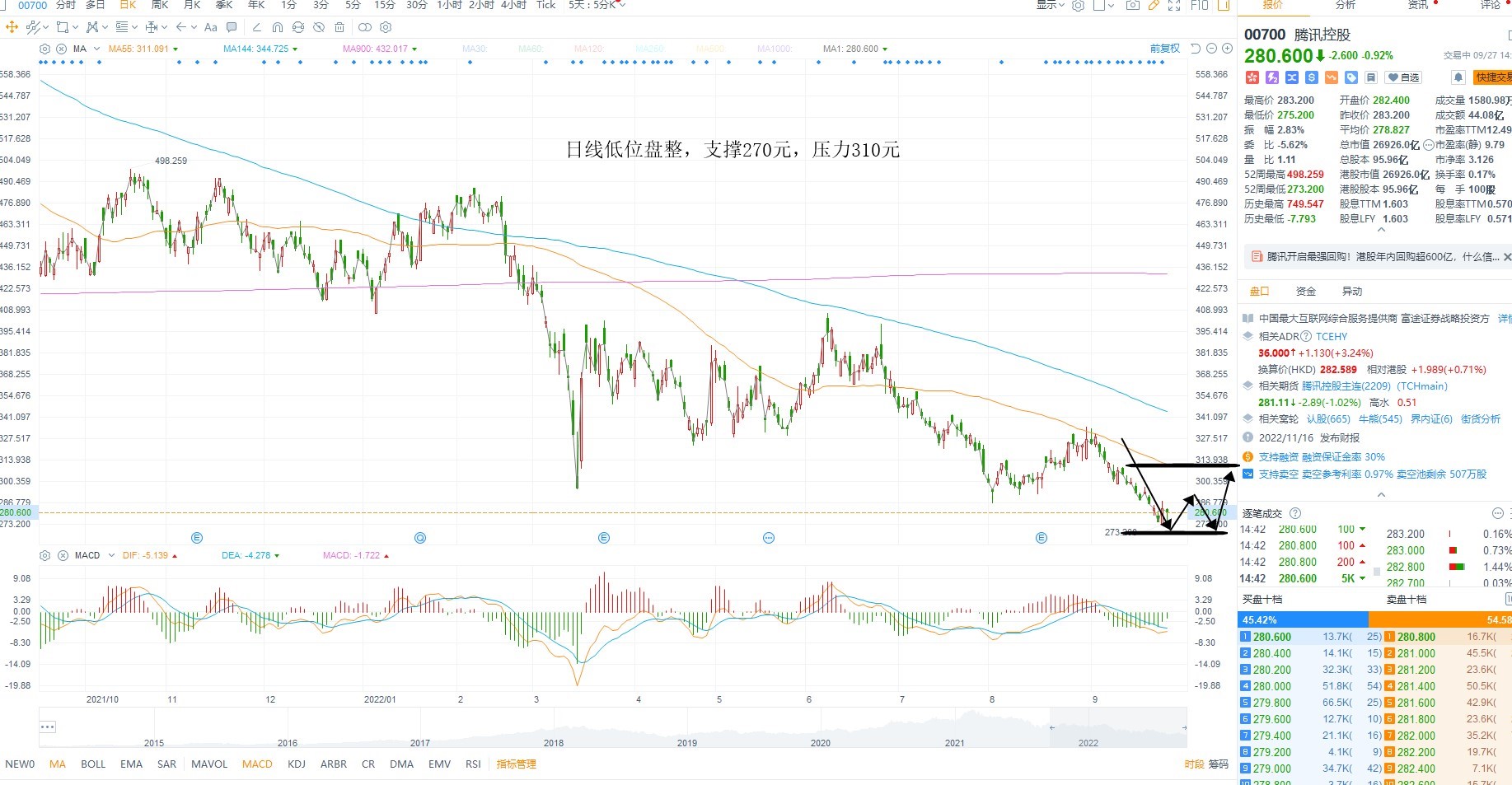Switch to 资金 capital flow tab
Screen dimensions: 1512x785
click(x=1306, y=291)
